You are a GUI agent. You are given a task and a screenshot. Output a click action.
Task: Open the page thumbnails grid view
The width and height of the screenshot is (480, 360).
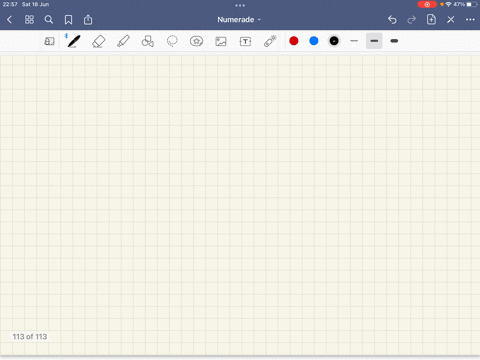coord(29,20)
